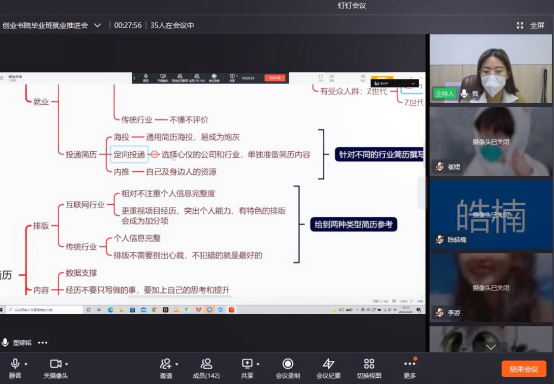Open 成员(142) members list
Image resolution: width=554 pixels, height=385 pixels.
coord(206,368)
